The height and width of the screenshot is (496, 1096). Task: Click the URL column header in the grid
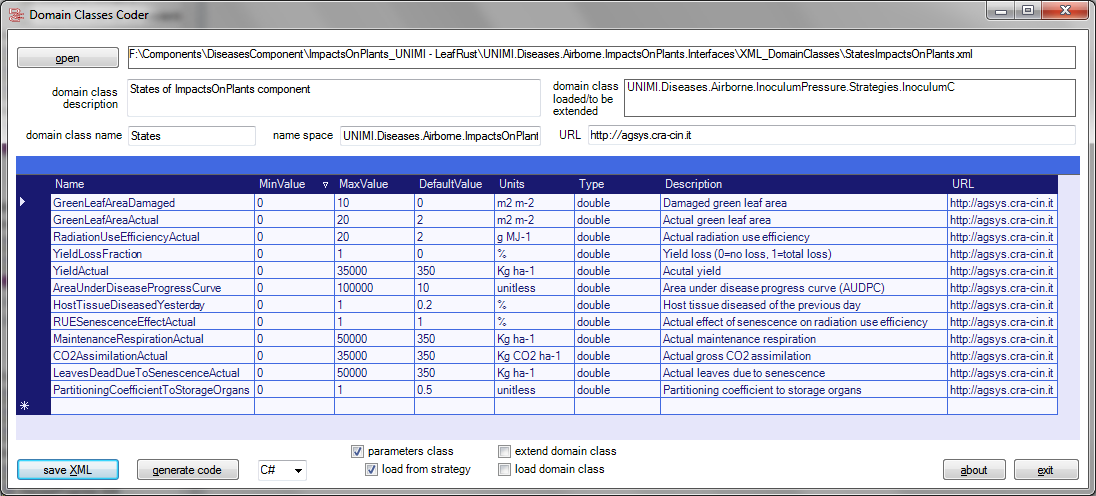coord(1002,184)
